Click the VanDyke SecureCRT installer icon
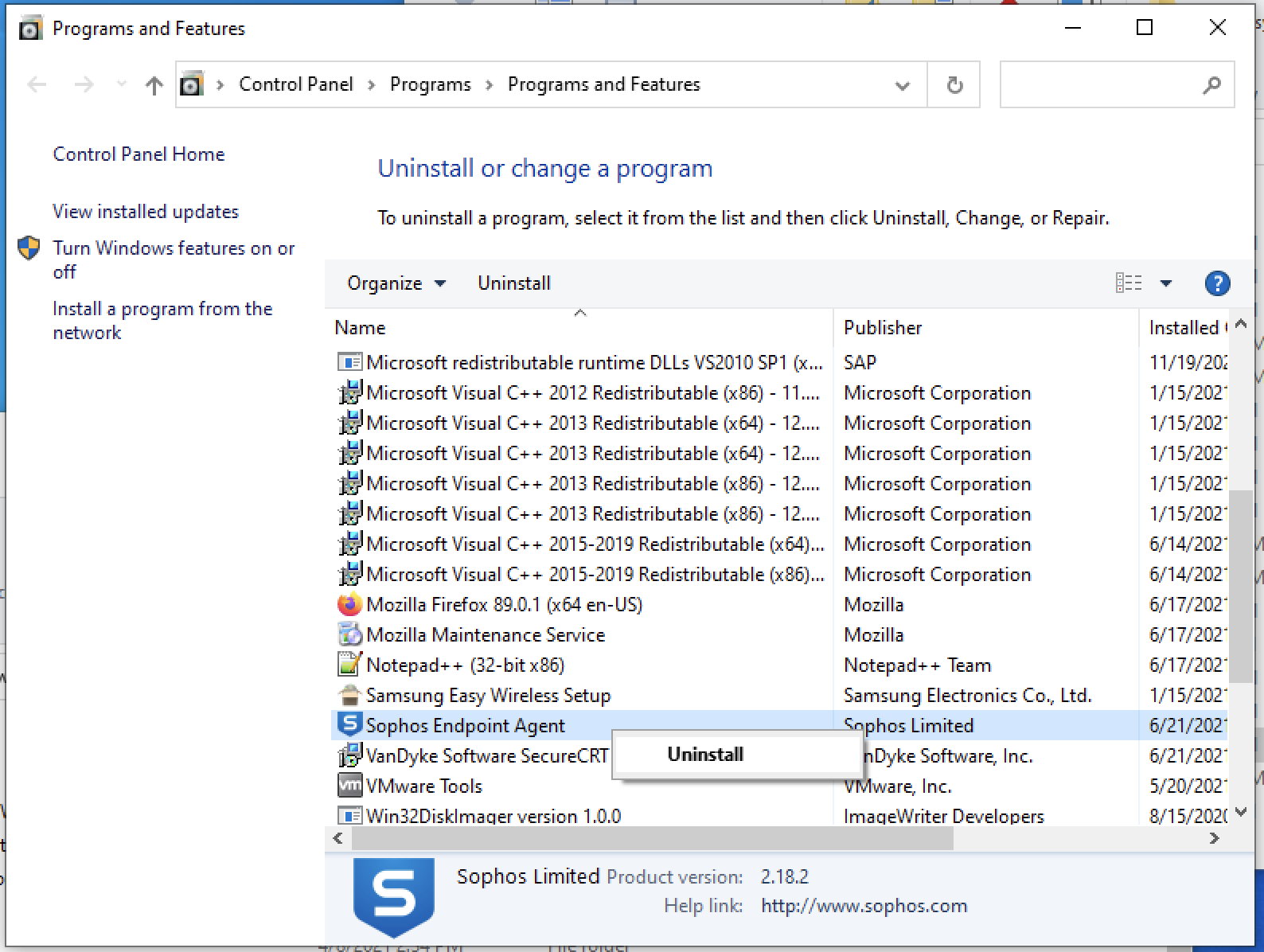The width and height of the screenshot is (1264, 952). tap(349, 755)
